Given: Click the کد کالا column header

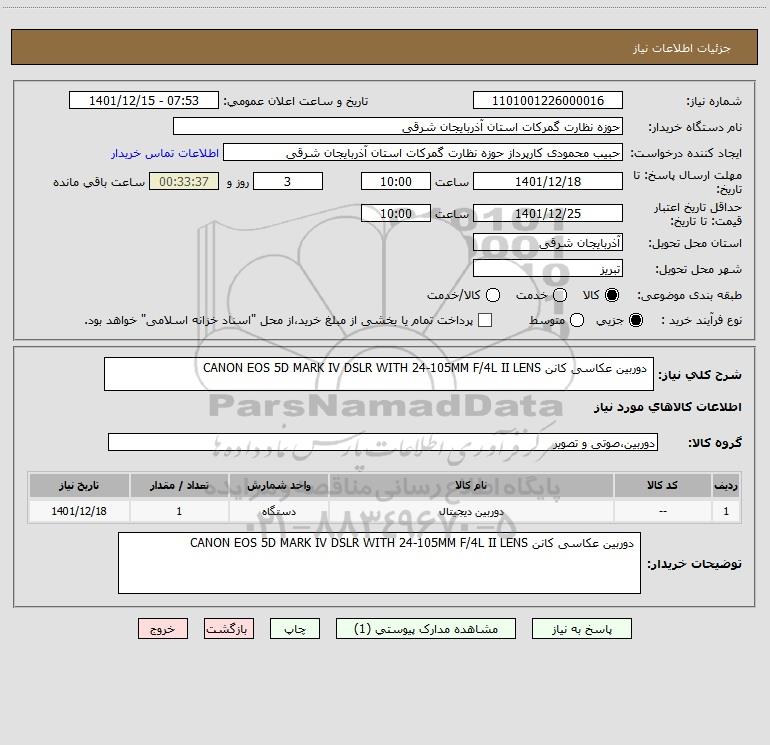Looking at the screenshot, I should [662, 485].
